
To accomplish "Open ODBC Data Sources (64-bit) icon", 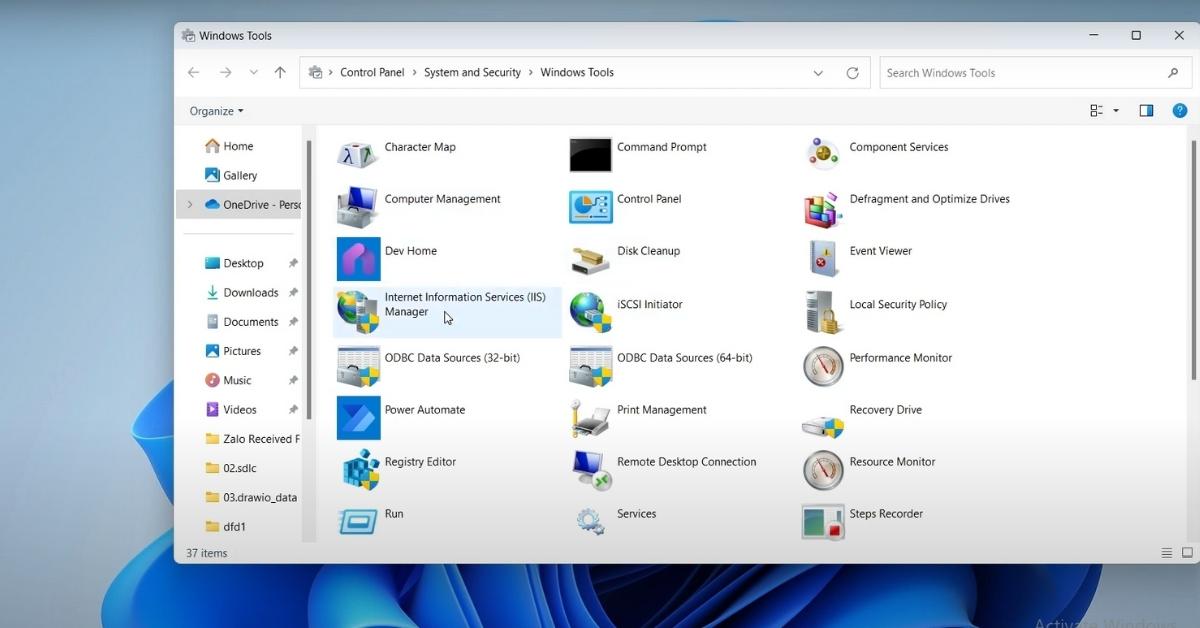I will [590, 366].
